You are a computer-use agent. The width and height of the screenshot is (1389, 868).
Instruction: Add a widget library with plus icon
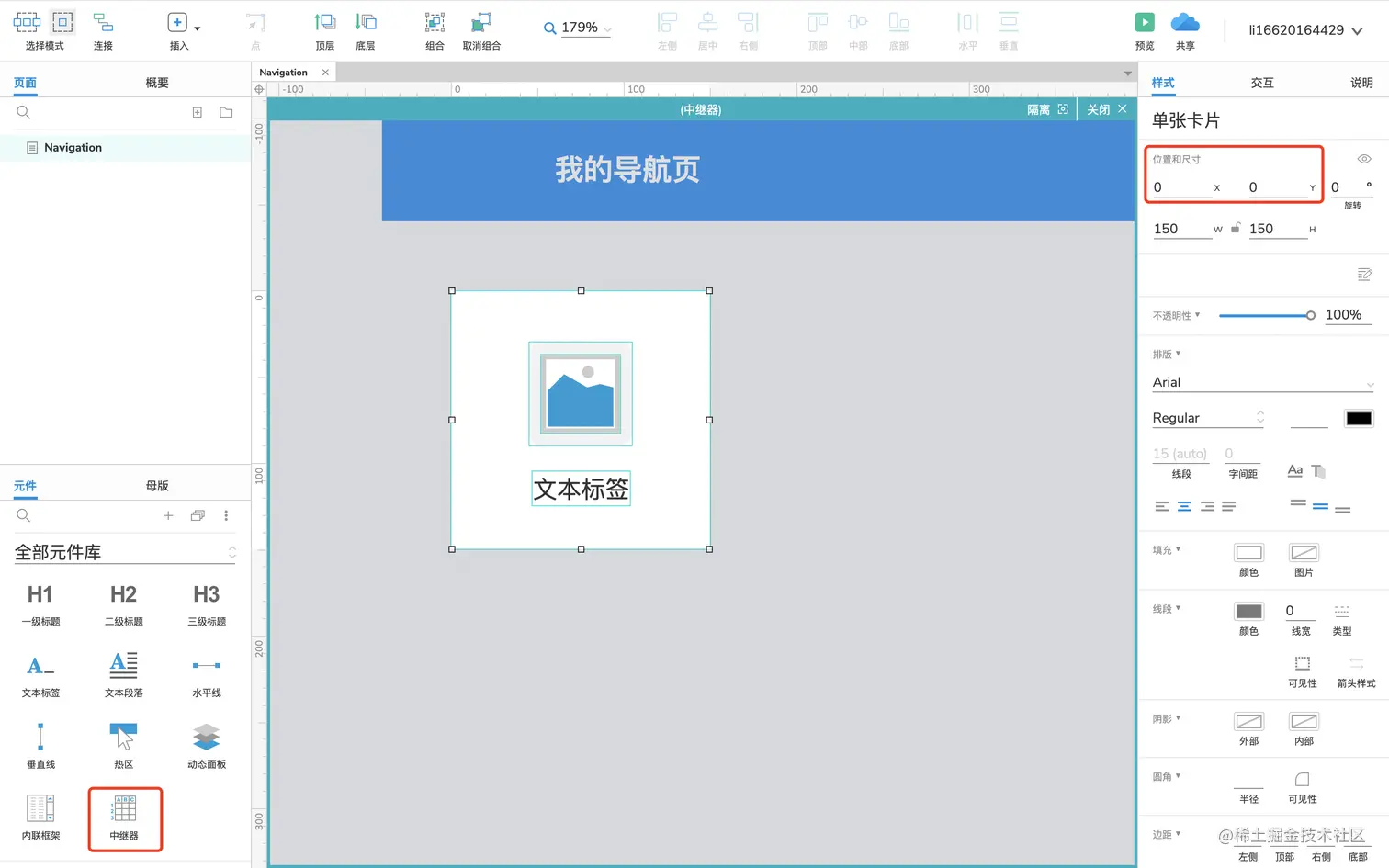point(168,515)
